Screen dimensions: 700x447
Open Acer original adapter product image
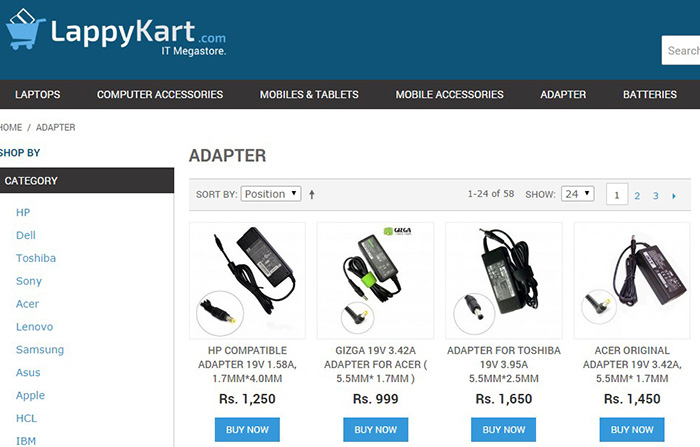tap(632, 280)
